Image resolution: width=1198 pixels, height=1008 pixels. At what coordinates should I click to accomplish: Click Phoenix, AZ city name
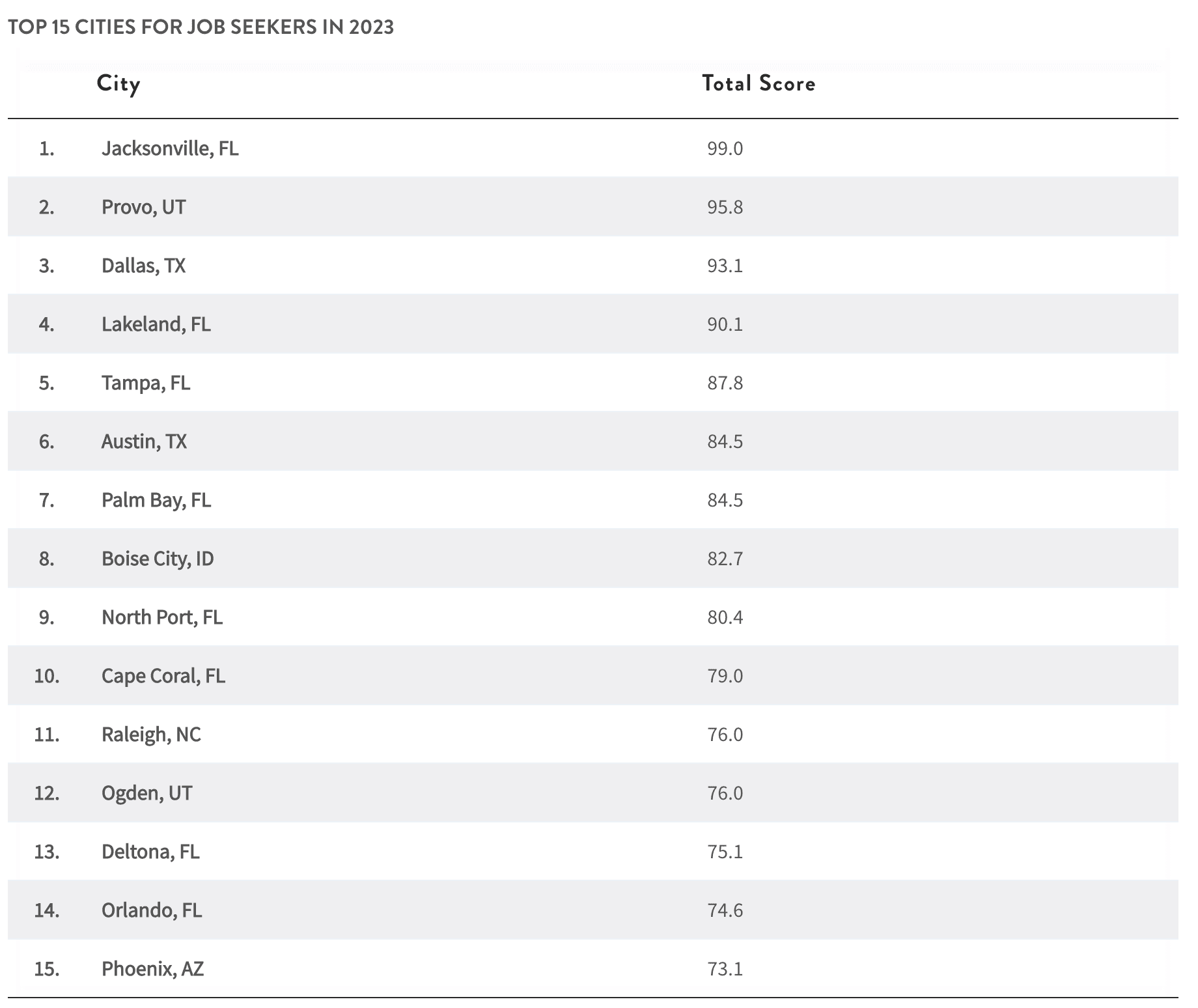(152, 969)
